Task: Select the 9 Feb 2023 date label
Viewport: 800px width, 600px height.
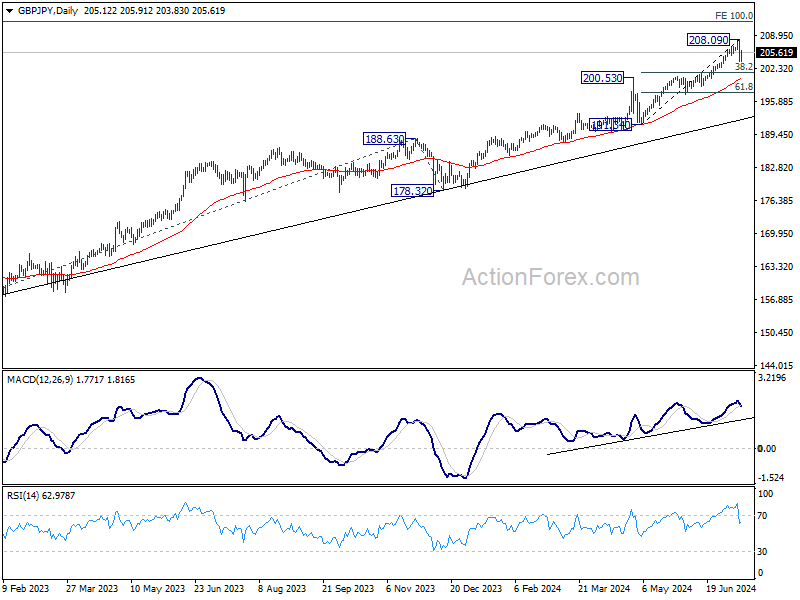Action: tap(26, 588)
